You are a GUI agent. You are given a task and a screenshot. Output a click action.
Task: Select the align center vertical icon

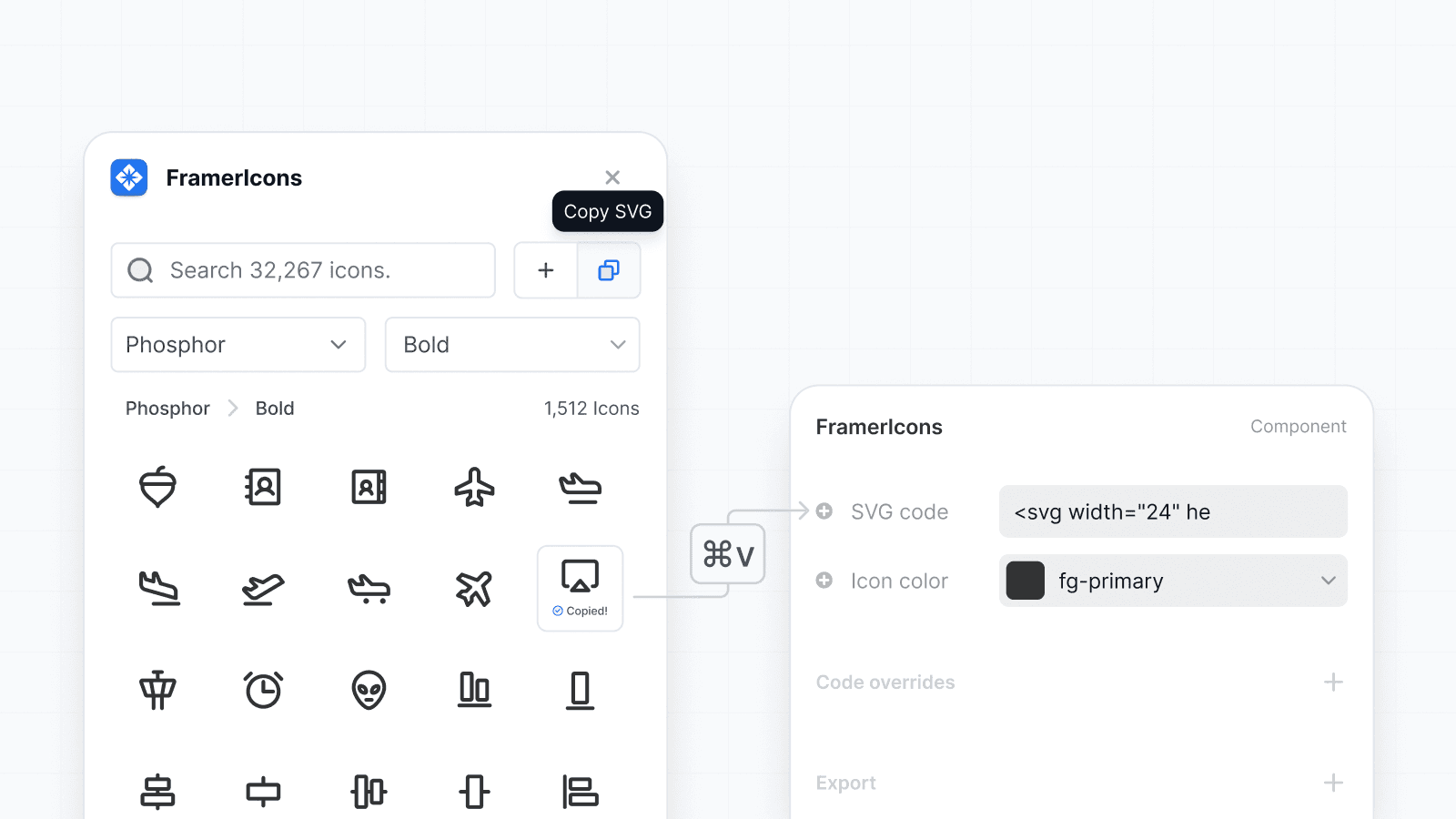click(369, 792)
